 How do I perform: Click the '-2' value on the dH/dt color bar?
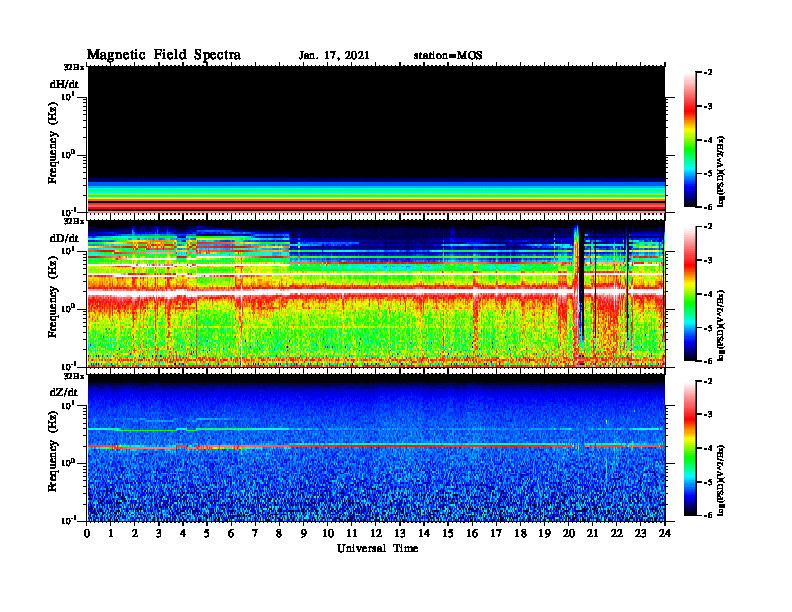coord(708,73)
